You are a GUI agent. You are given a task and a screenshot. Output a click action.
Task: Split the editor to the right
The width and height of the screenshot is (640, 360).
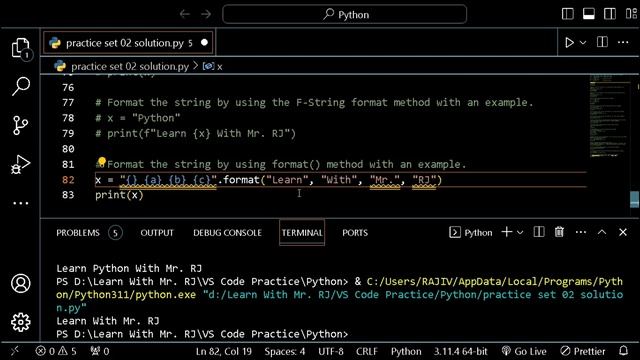pyautogui.click(x=602, y=42)
